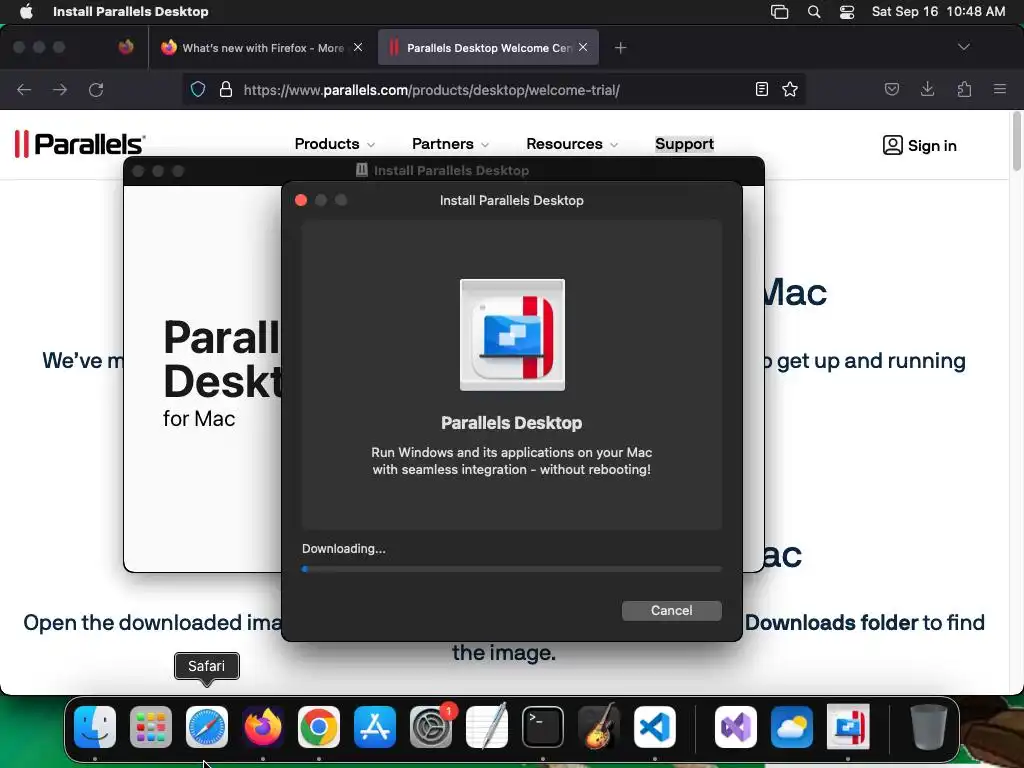Open GarageBand from the Dock
Viewport: 1024px width, 768px height.
coord(599,727)
